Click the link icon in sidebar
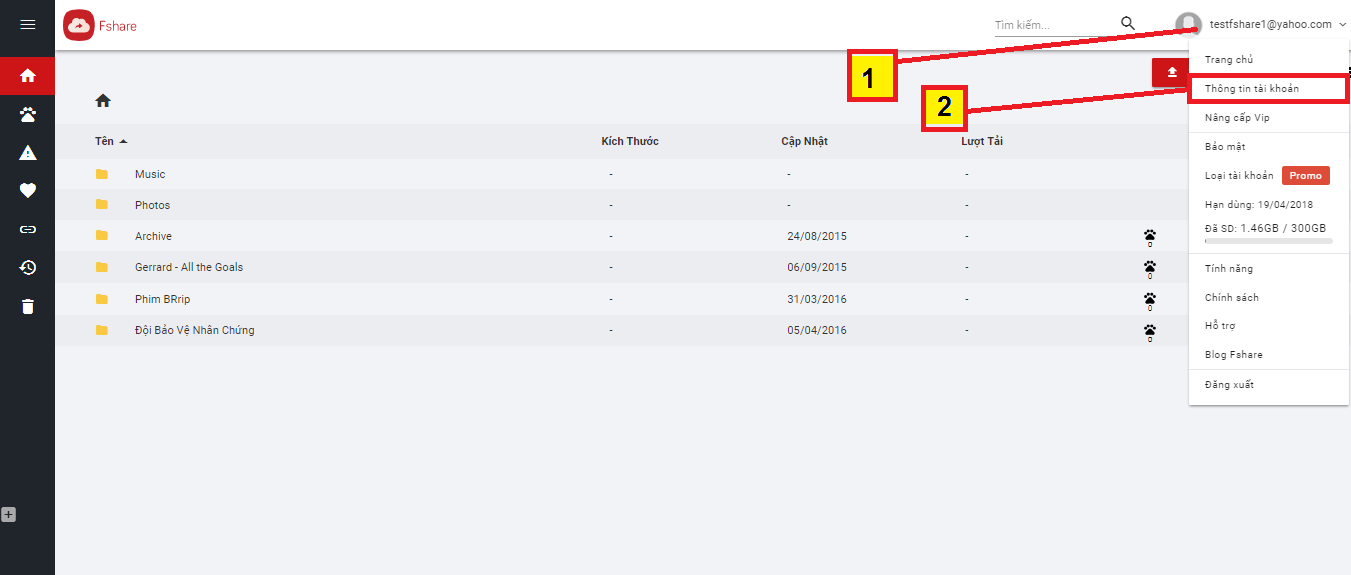Screen dimensions: 1351x575 pyautogui.click(x=27, y=229)
